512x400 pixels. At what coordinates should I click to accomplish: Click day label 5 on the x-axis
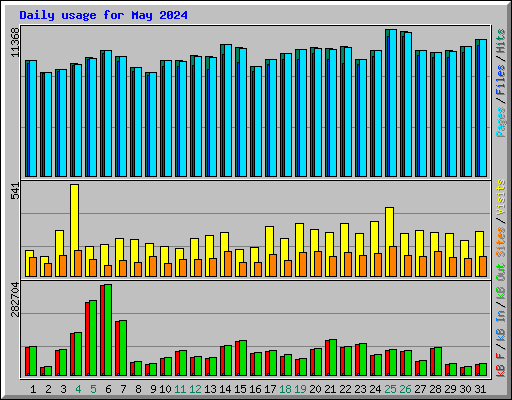93,389
